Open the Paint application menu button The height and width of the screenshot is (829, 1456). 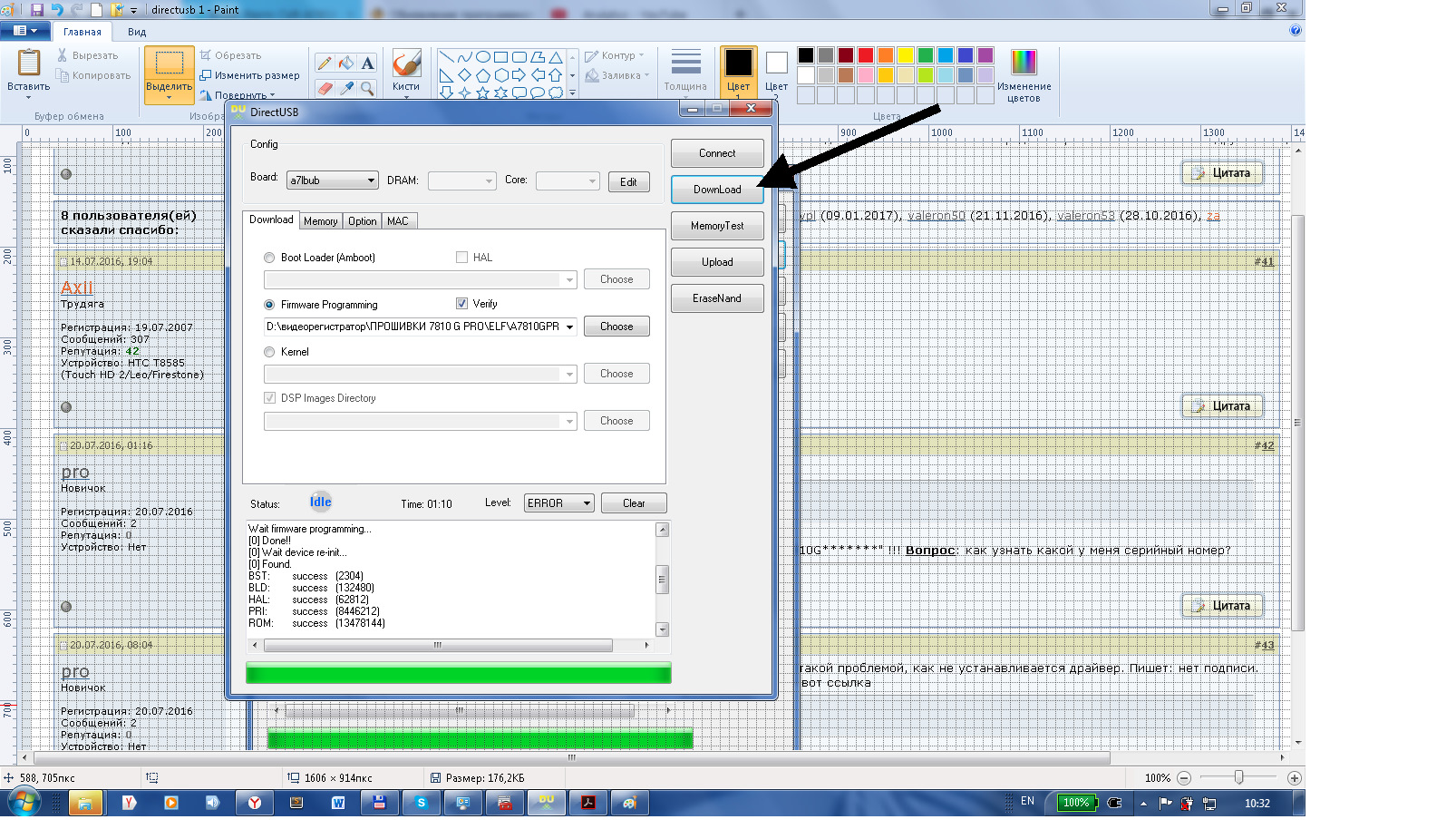25,30
